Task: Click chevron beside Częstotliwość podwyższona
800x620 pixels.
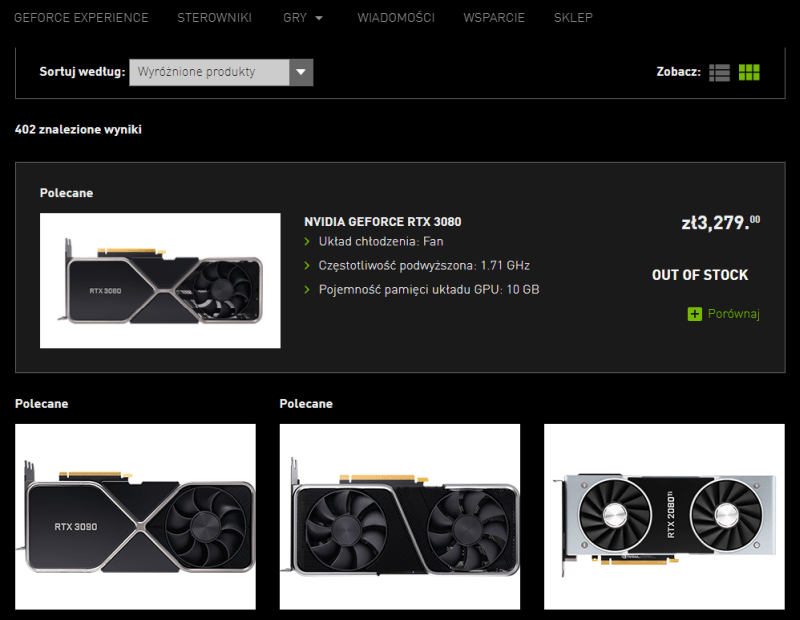Action: [308, 266]
